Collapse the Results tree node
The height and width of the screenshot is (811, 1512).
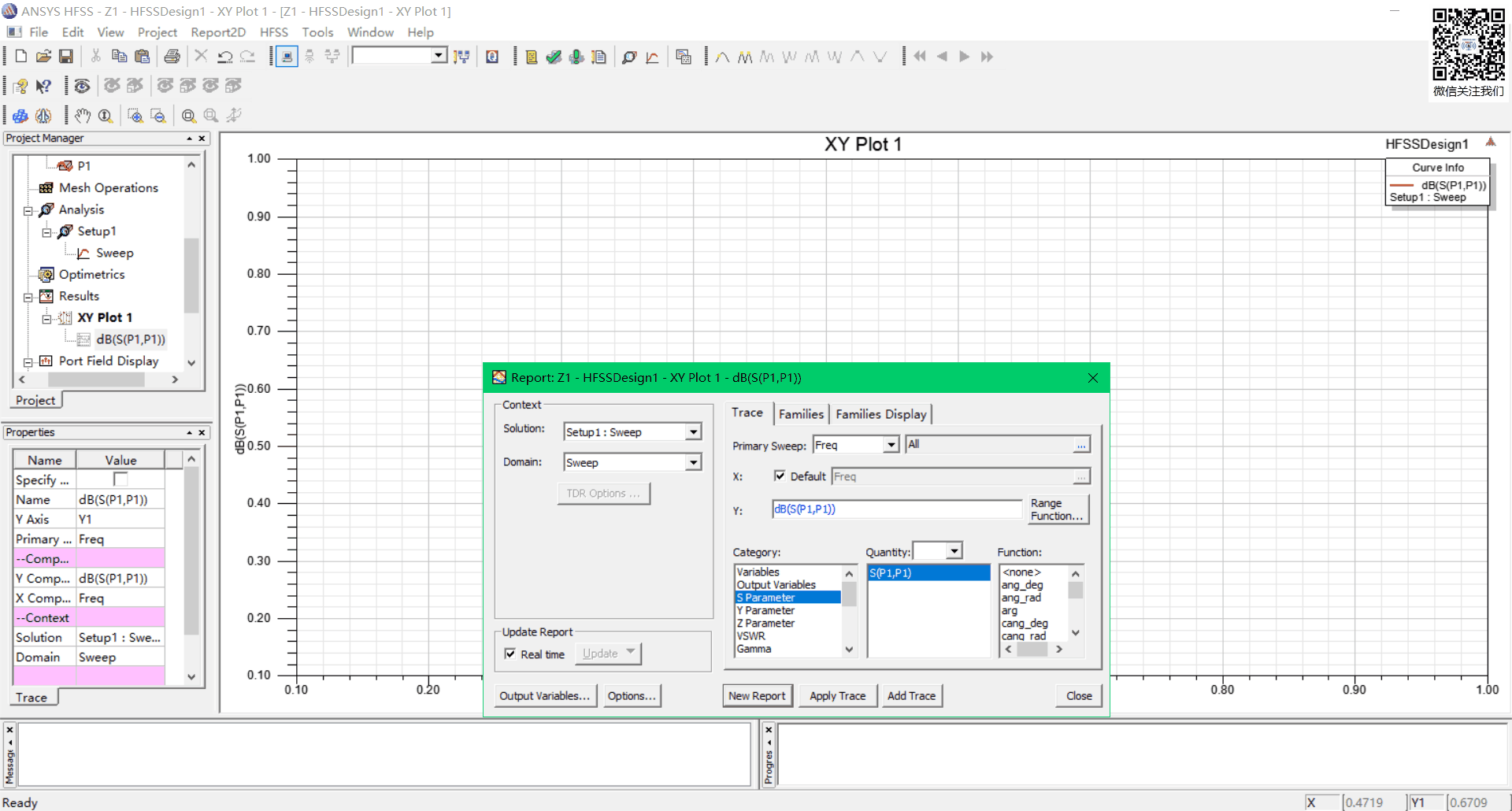tap(28, 297)
